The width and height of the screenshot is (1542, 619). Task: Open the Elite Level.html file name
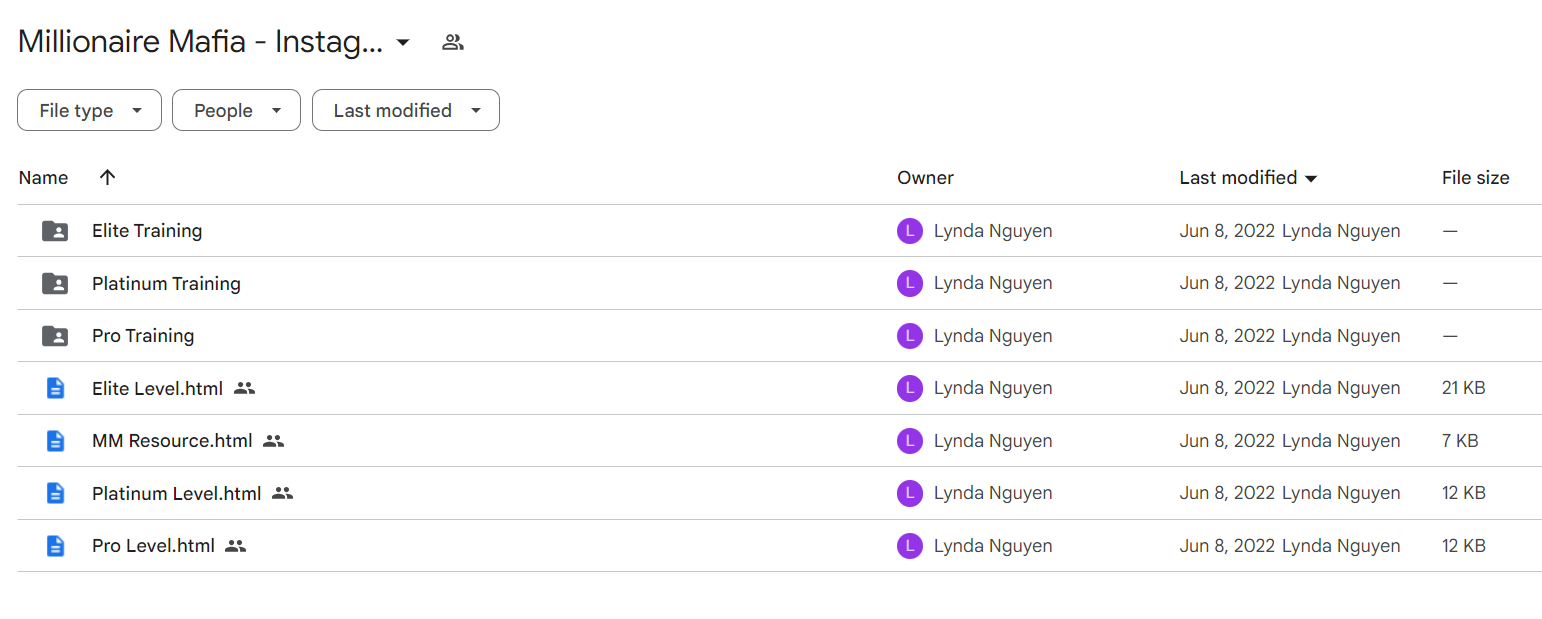[157, 388]
